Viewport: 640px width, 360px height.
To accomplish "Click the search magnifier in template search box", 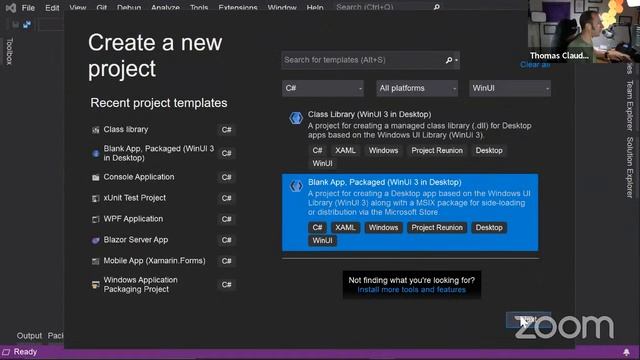I will click(x=449, y=60).
